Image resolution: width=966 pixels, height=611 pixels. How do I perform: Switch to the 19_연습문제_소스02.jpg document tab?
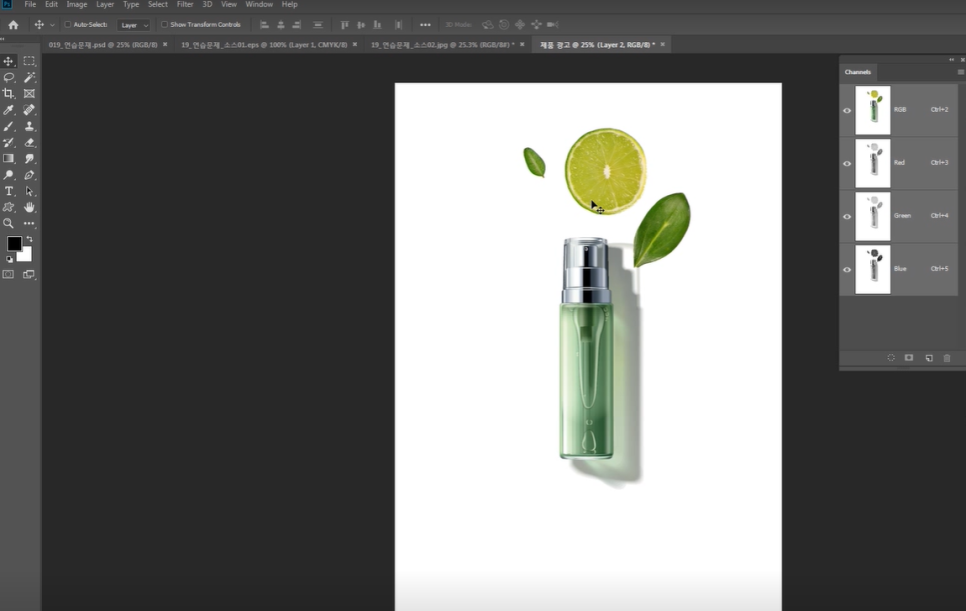click(442, 45)
